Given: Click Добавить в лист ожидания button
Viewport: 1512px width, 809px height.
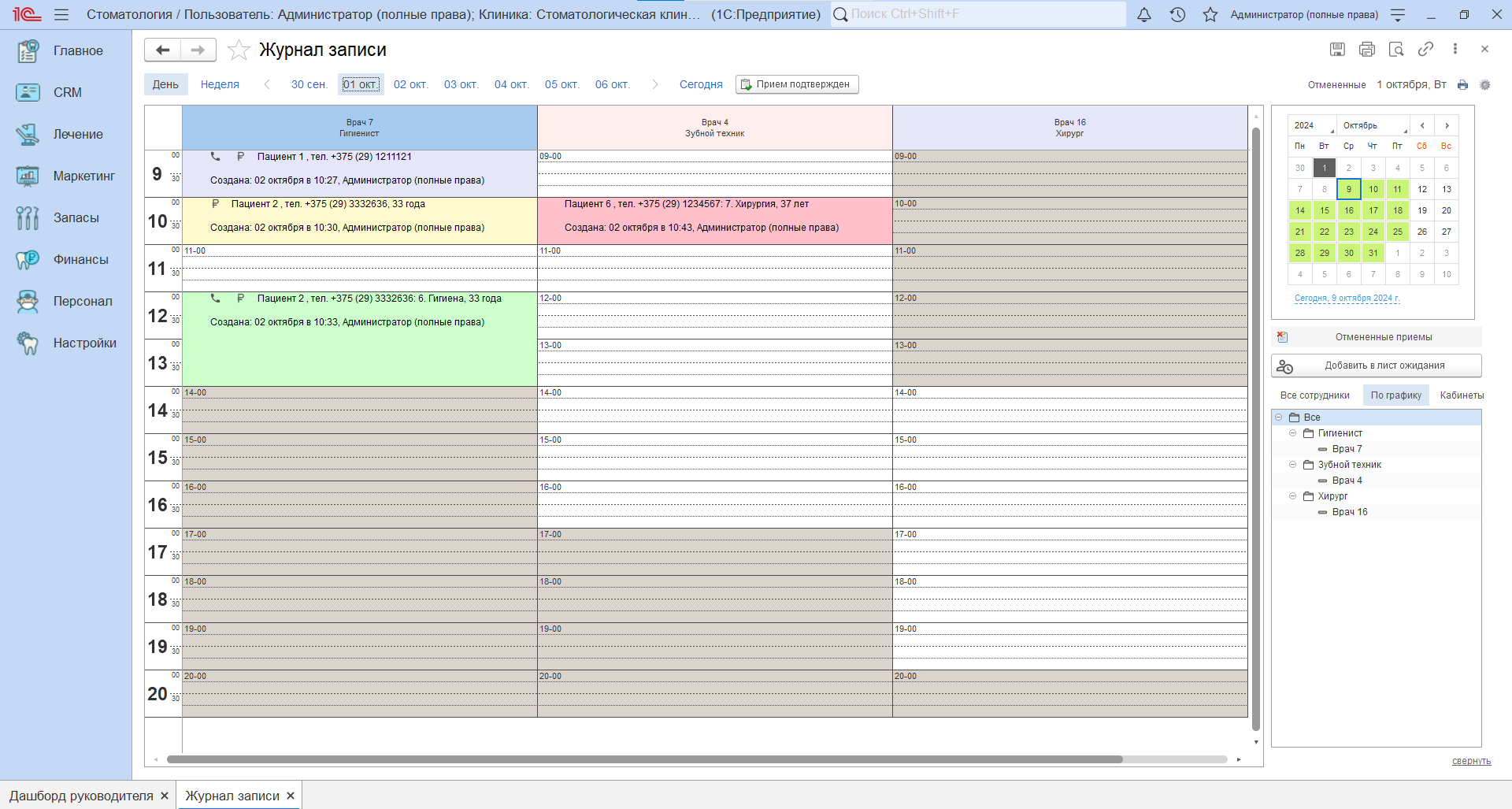Looking at the screenshot, I should pos(1376,366).
